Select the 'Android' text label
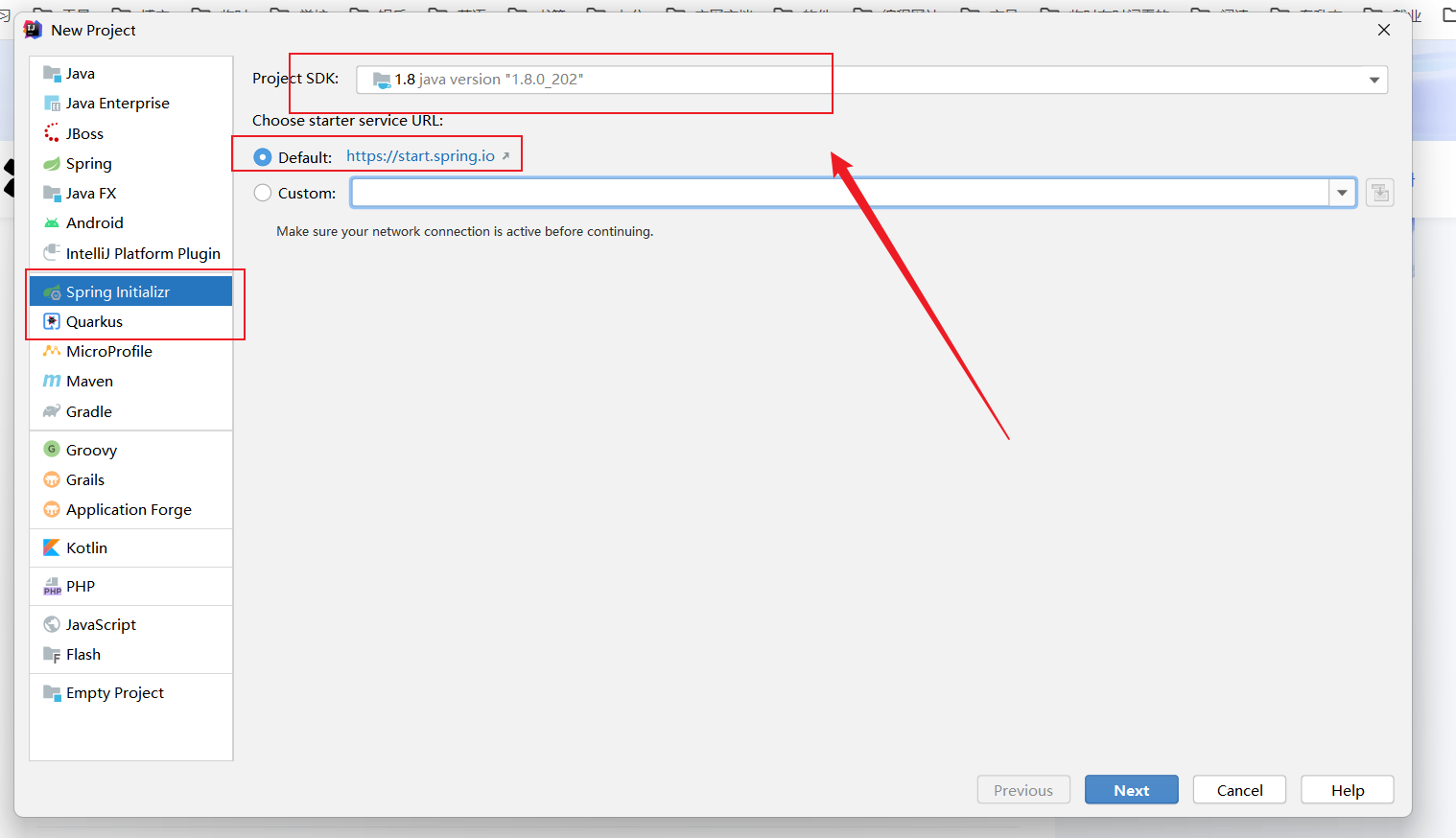The height and width of the screenshot is (838, 1456). click(95, 223)
